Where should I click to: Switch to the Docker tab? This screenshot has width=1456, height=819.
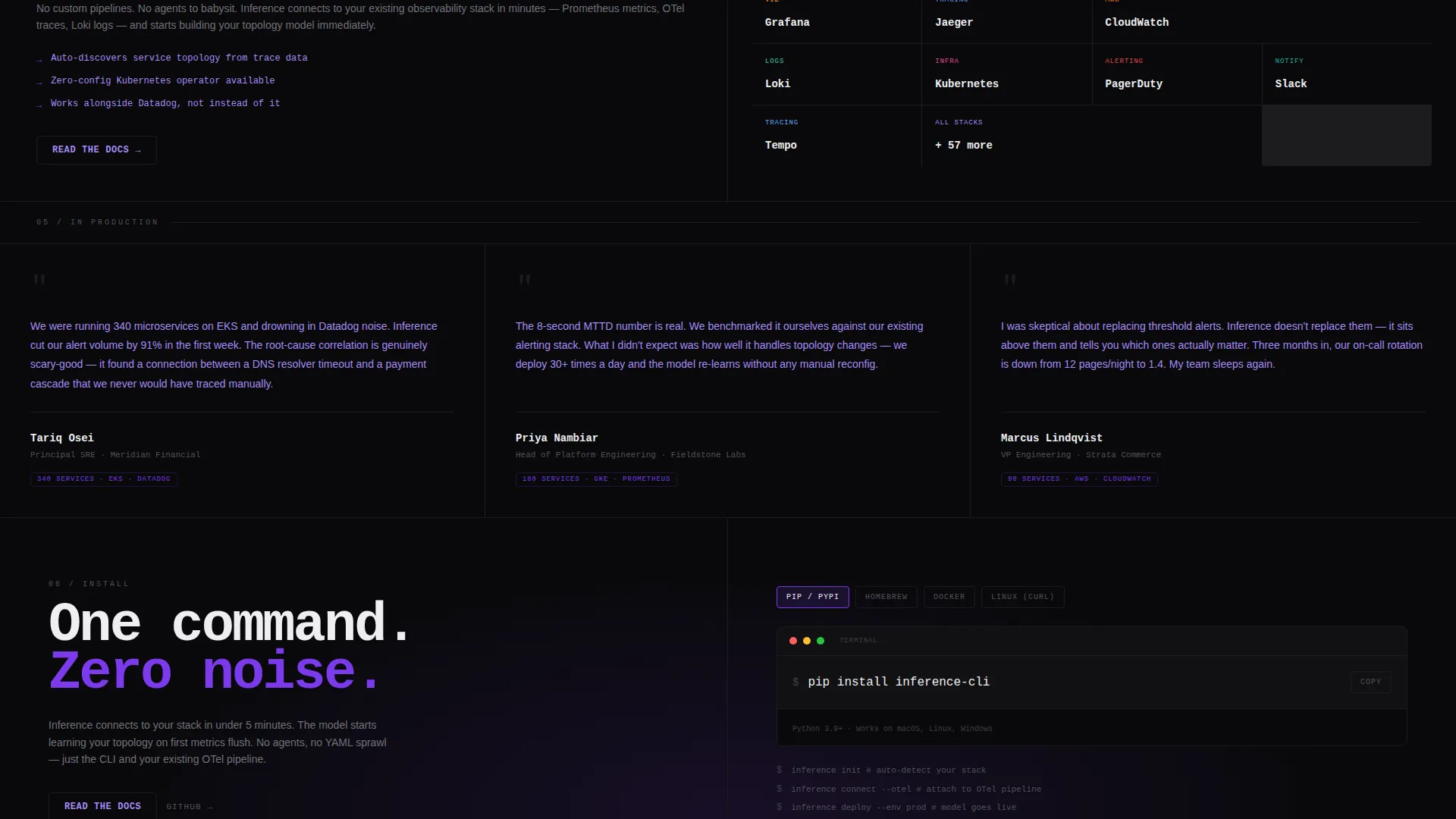coord(949,597)
